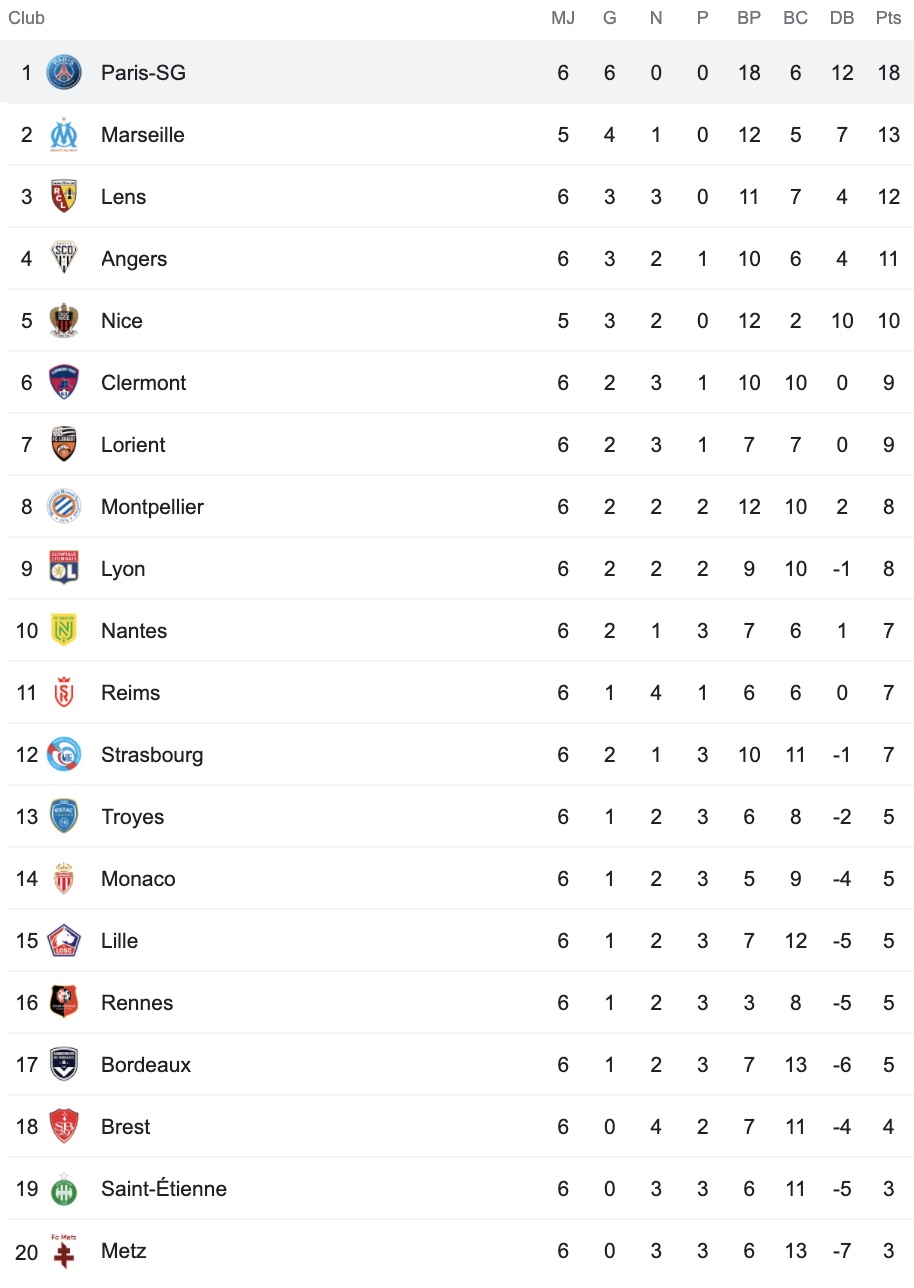Click the Marseille club logo

click(x=64, y=135)
